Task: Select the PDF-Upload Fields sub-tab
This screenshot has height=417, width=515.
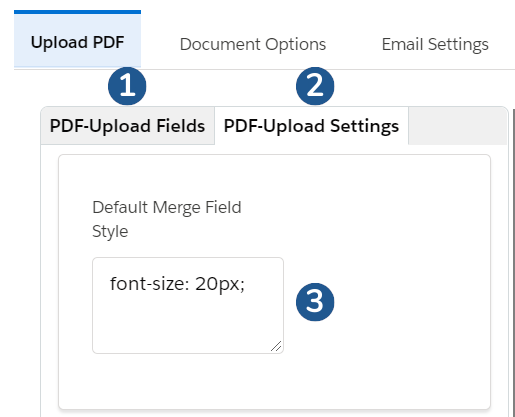Action: point(127,126)
